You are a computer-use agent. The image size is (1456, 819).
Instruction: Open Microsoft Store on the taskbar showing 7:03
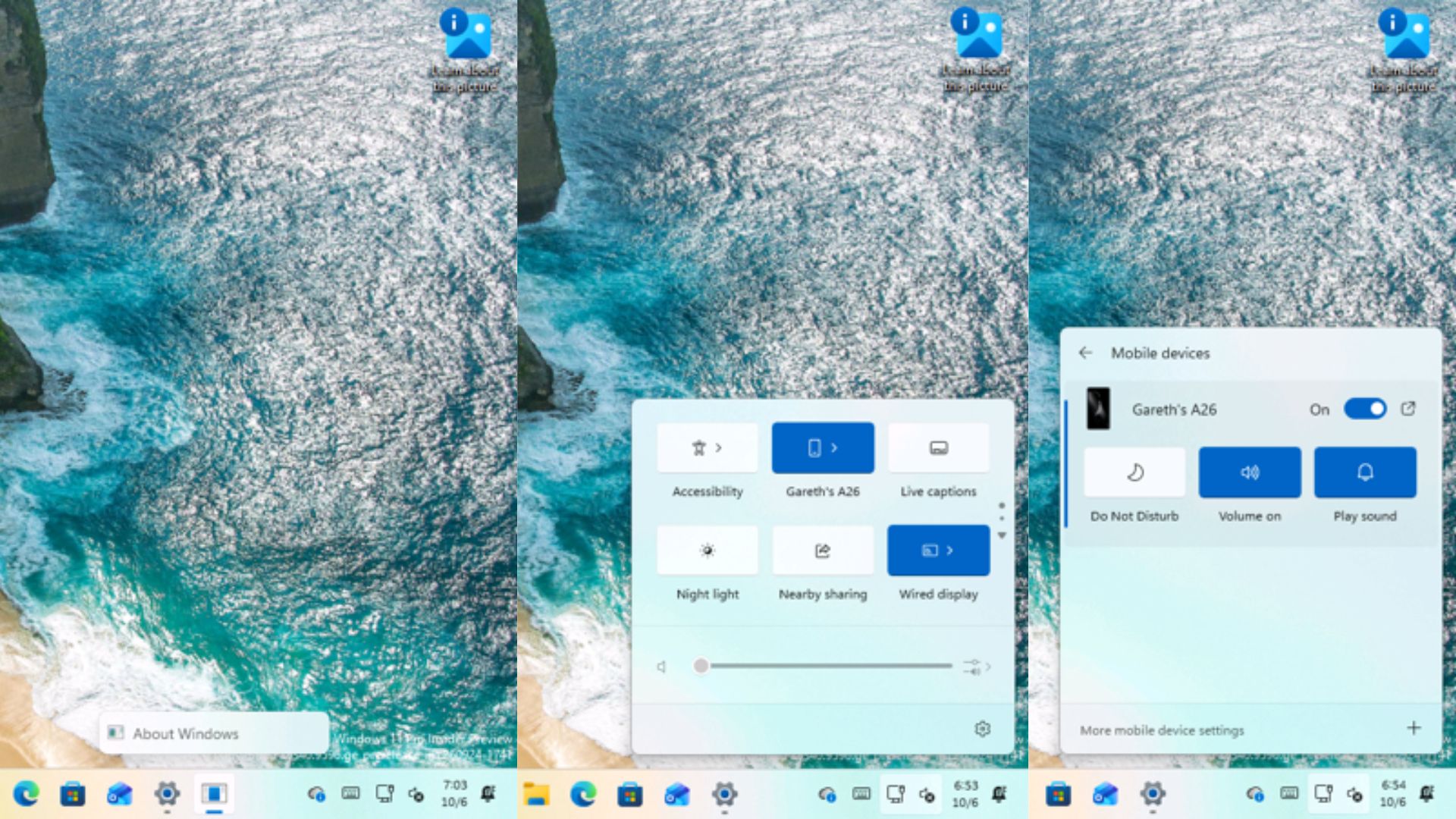pos(73,794)
